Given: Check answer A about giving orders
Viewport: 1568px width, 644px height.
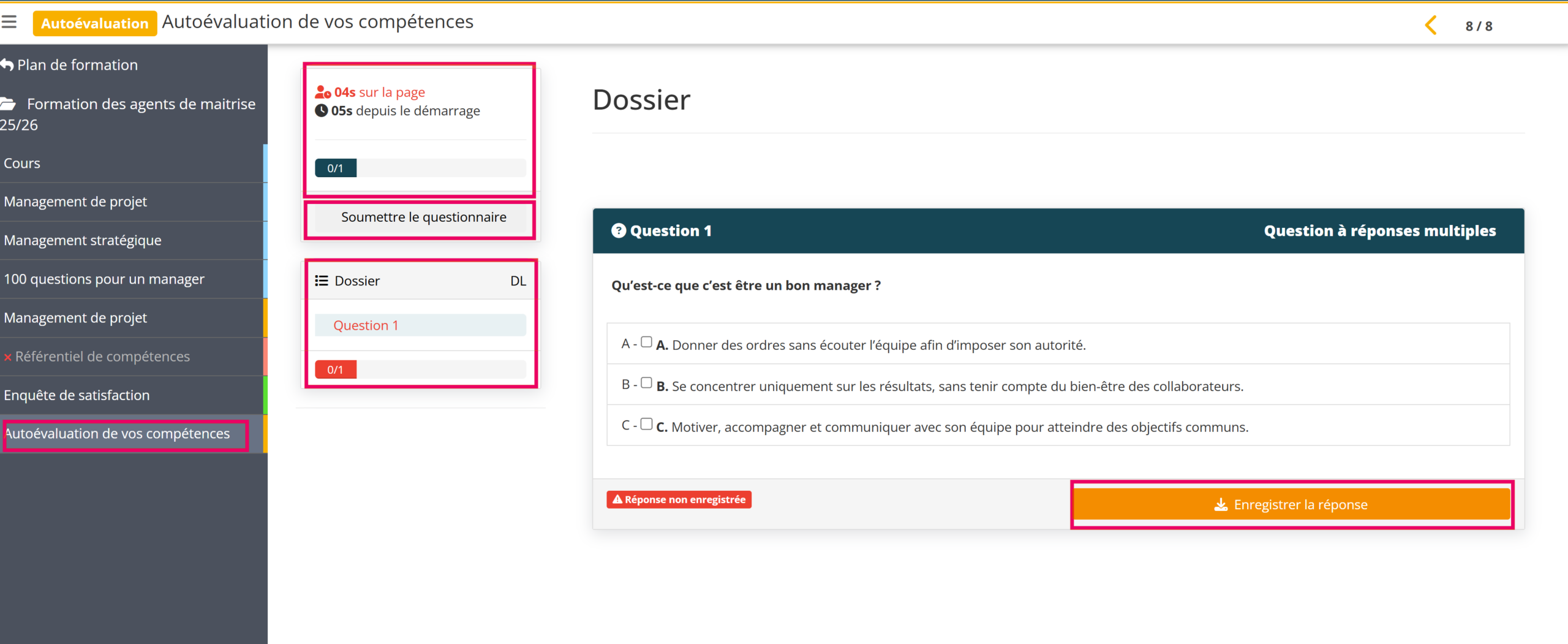Looking at the screenshot, I should [x=646, y=343].
